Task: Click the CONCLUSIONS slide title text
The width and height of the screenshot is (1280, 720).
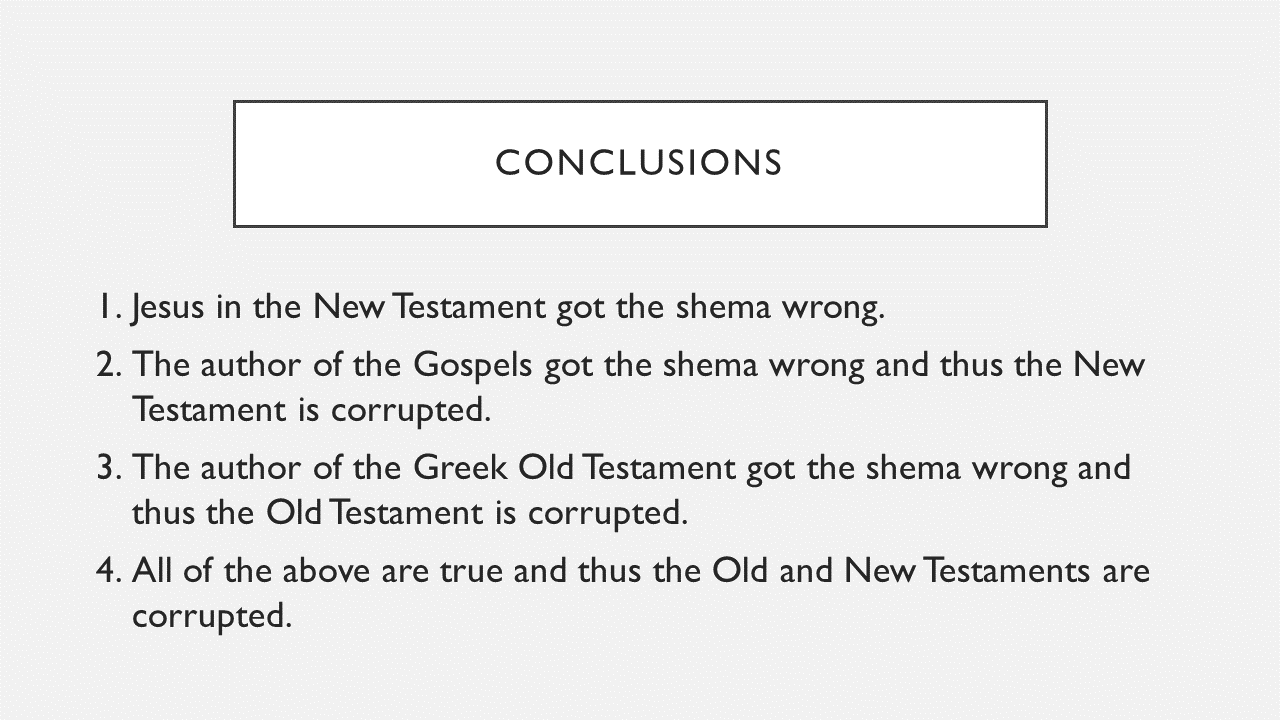Action: coord(639,163)
